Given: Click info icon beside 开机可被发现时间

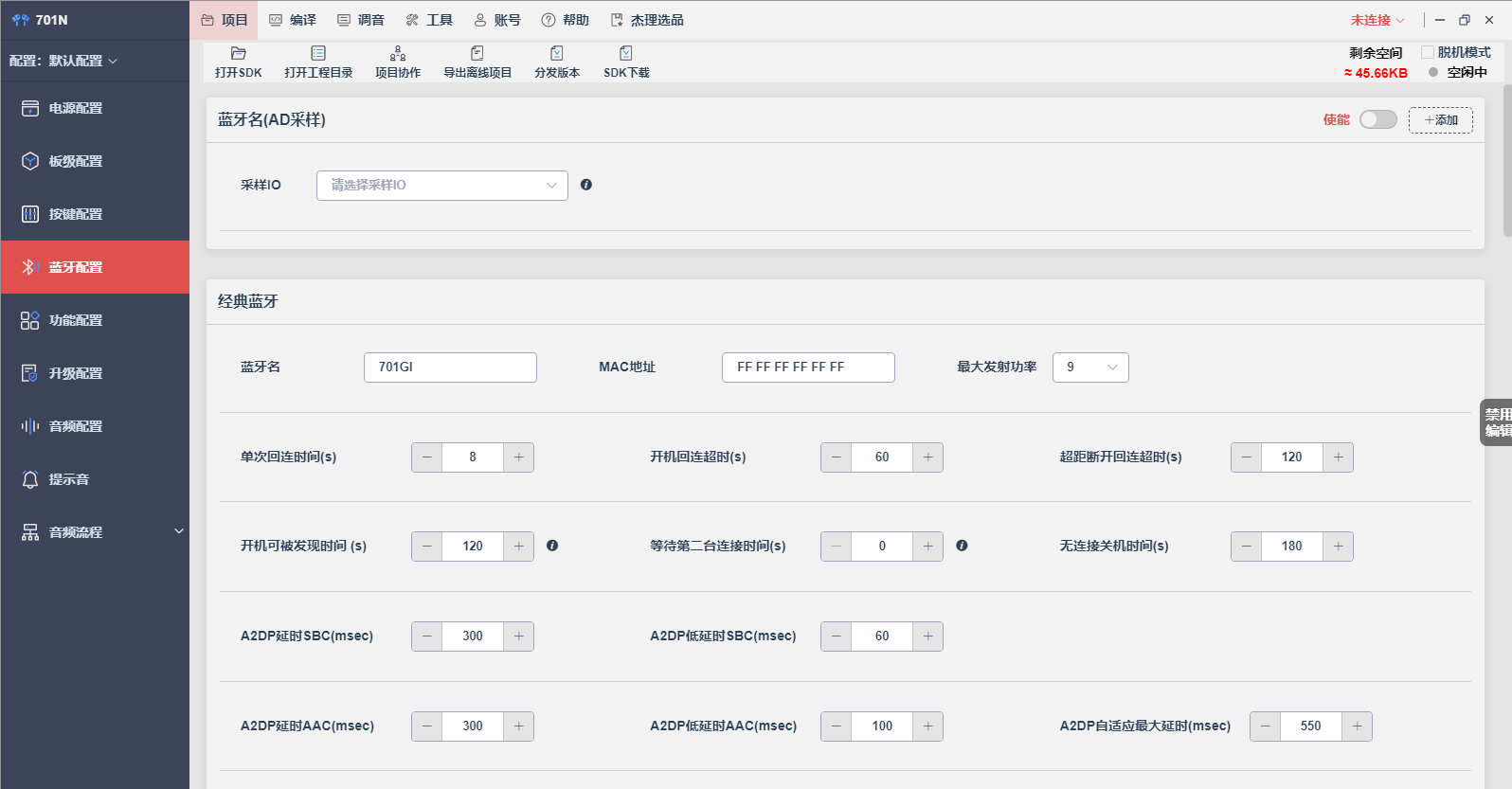Looking at the screenshot, I should click(552, 546).
